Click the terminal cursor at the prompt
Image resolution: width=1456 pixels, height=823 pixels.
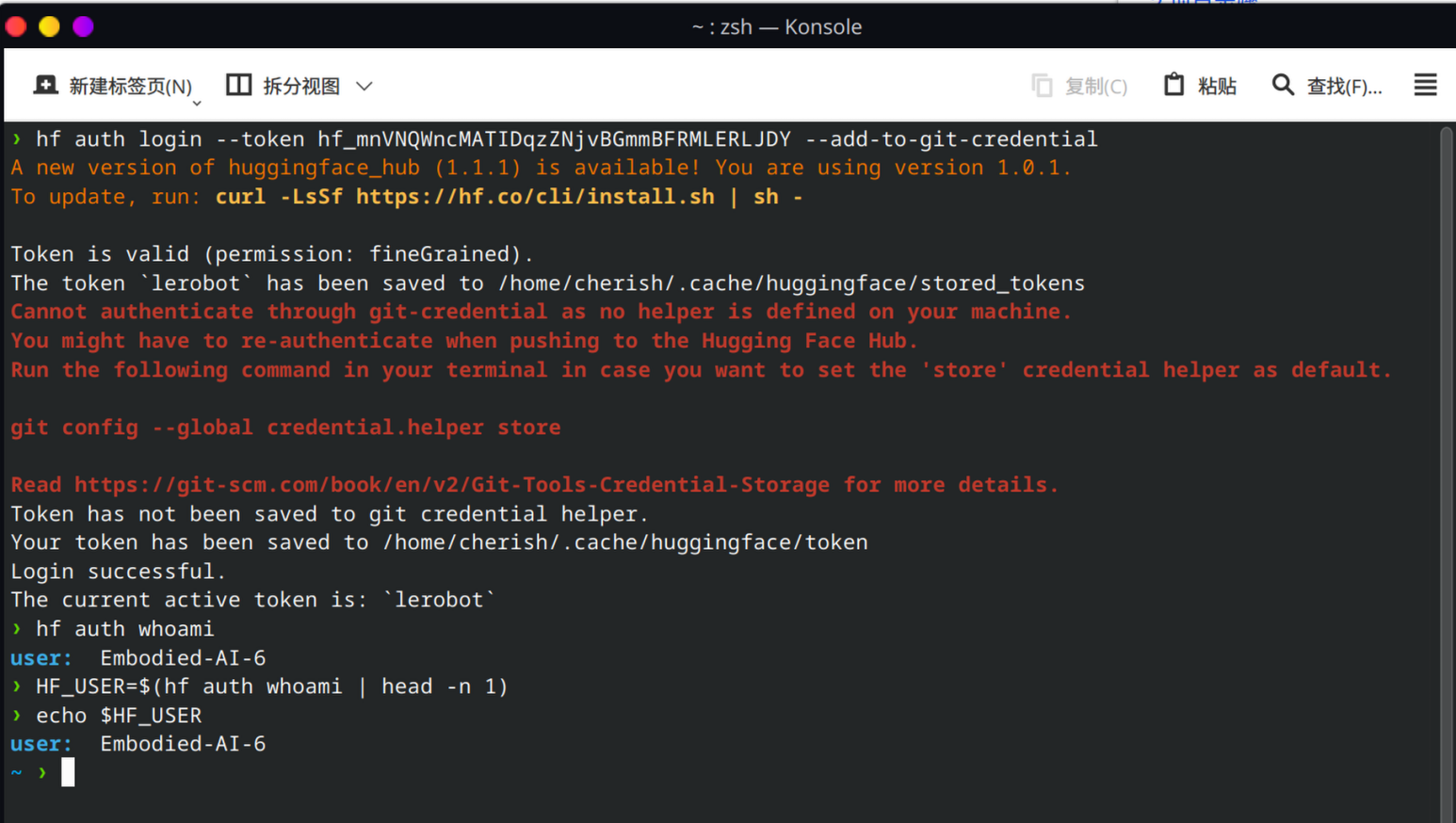[68, 773]
